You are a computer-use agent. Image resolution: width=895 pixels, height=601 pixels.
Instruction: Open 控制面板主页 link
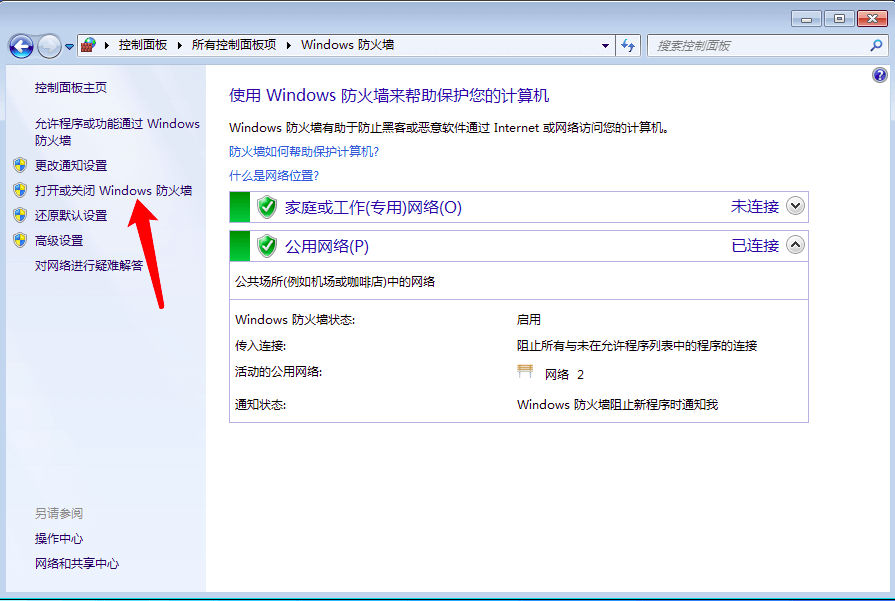click(71, 87)
